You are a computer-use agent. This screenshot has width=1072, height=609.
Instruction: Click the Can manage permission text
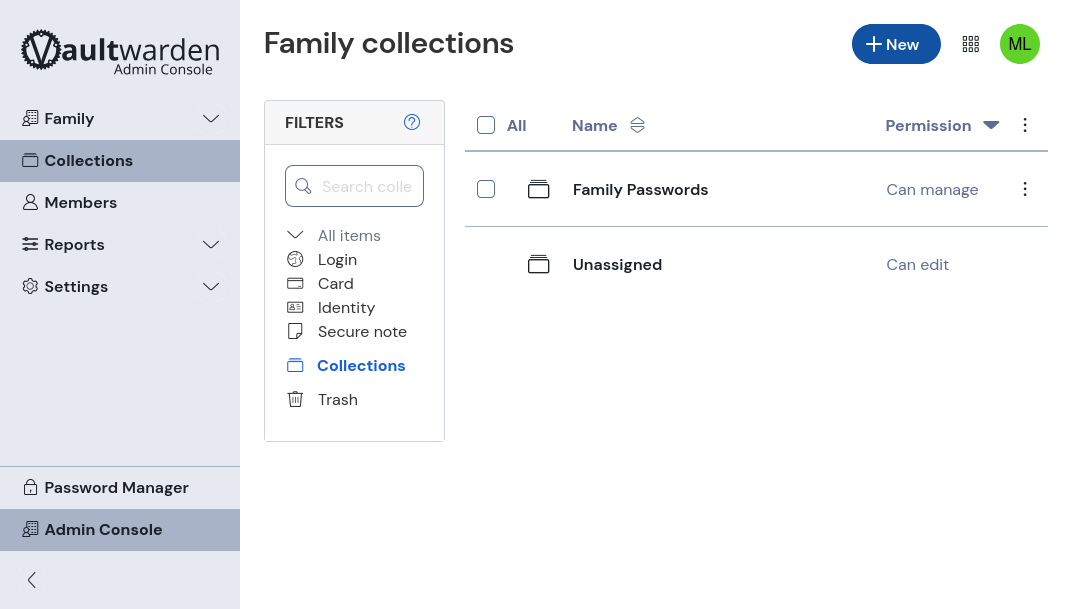pyautogui.click(x=932, y=190)
